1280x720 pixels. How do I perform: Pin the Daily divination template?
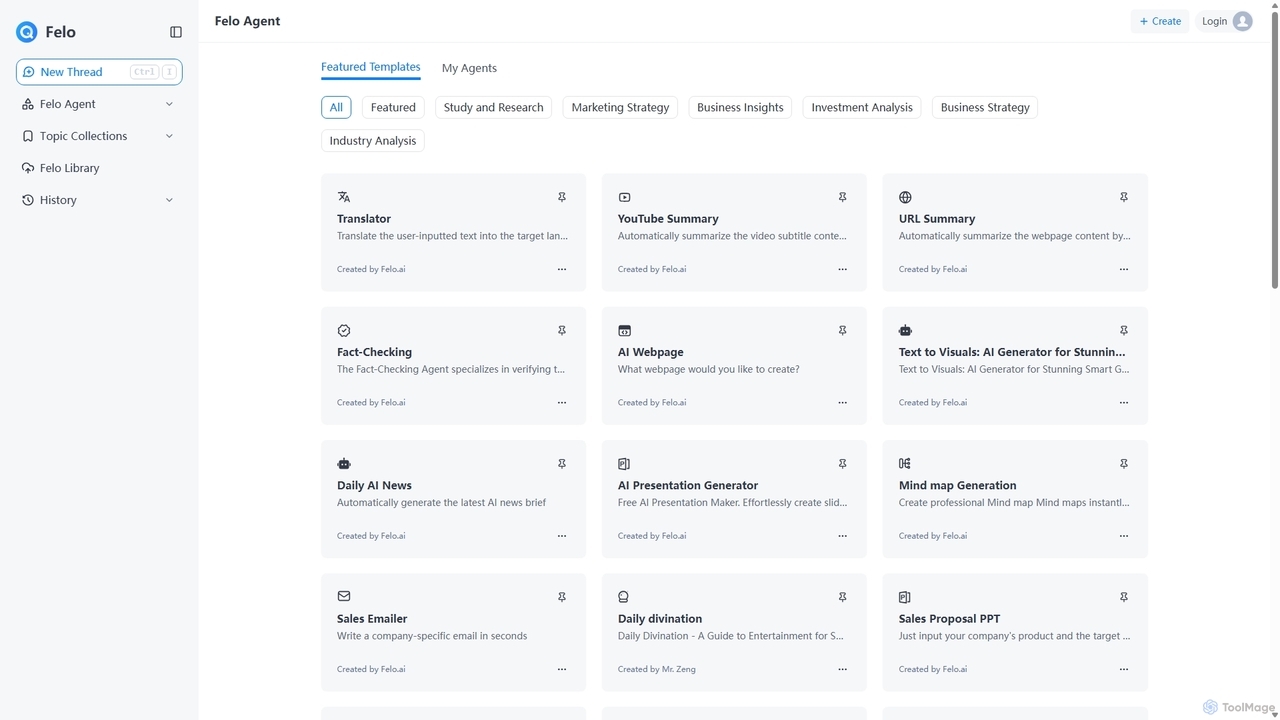point(843,597)
